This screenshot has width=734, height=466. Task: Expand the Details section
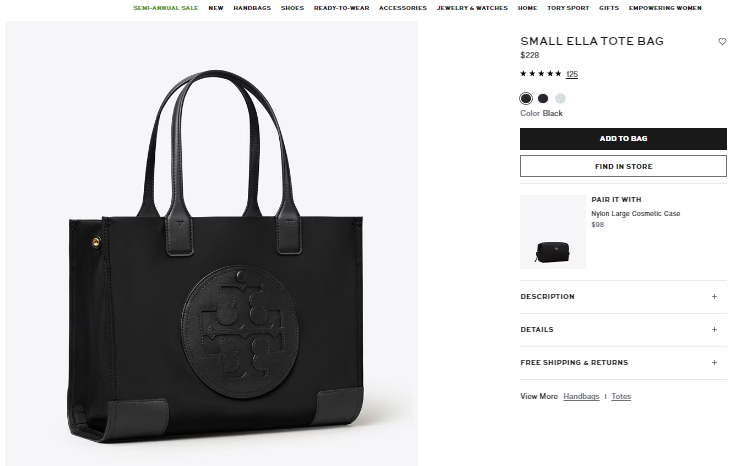(623, 330)
